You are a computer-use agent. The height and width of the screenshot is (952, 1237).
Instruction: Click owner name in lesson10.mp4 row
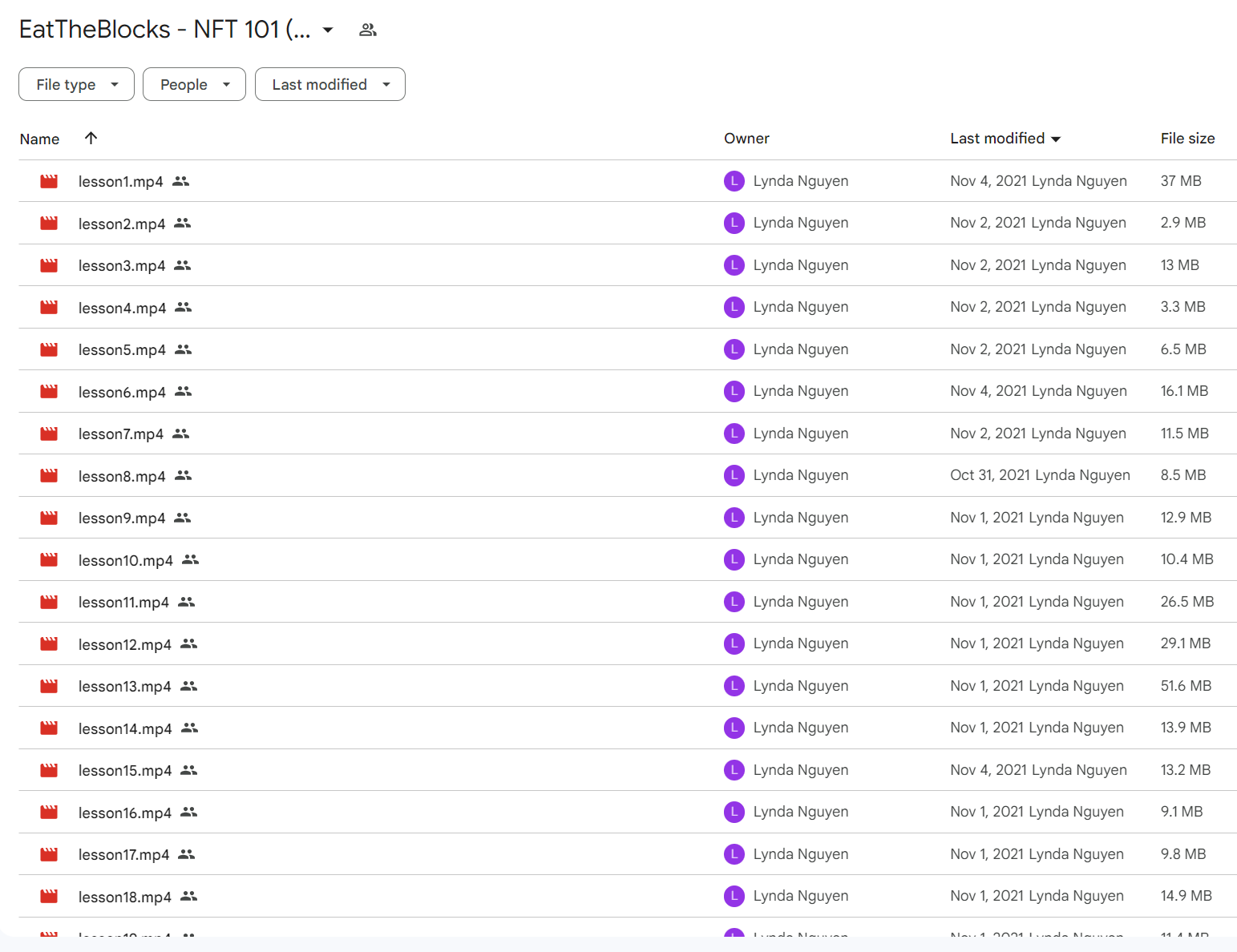click(x=801, y=559)
